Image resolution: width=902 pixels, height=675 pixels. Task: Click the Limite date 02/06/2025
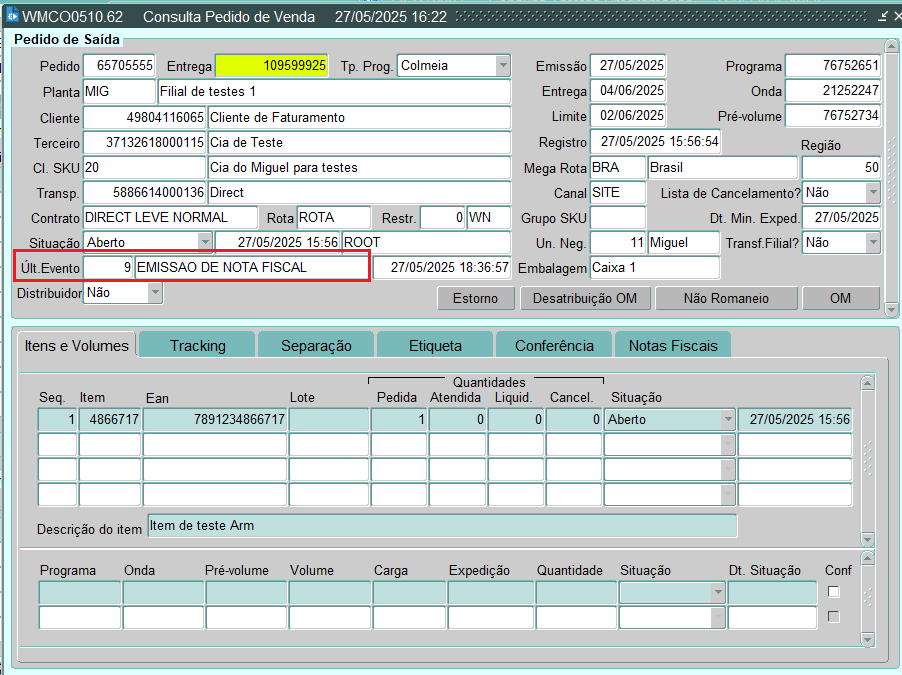point(628,116)
